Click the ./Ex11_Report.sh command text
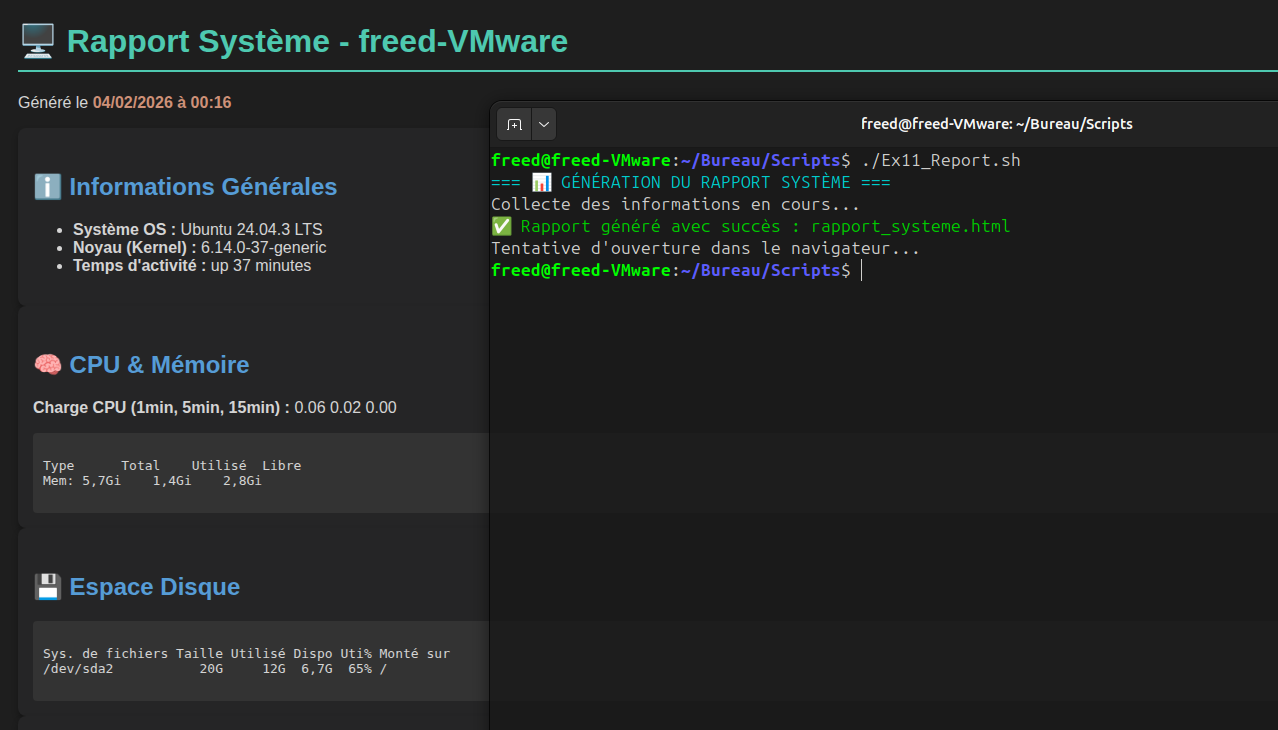 click(940, 161)
